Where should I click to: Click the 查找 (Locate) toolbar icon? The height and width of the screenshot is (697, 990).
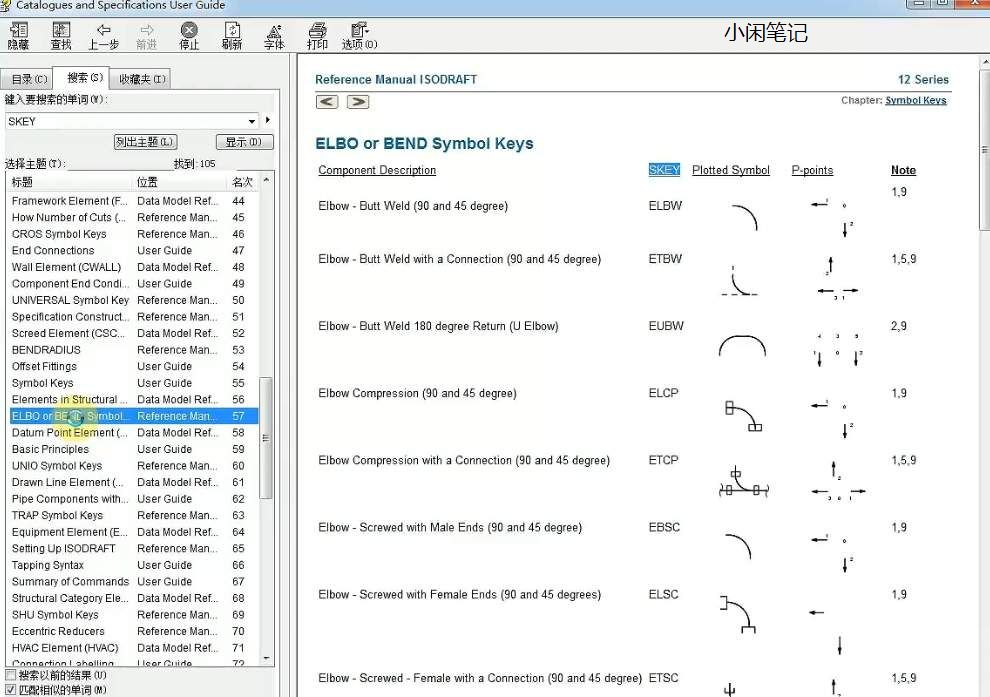60,36
